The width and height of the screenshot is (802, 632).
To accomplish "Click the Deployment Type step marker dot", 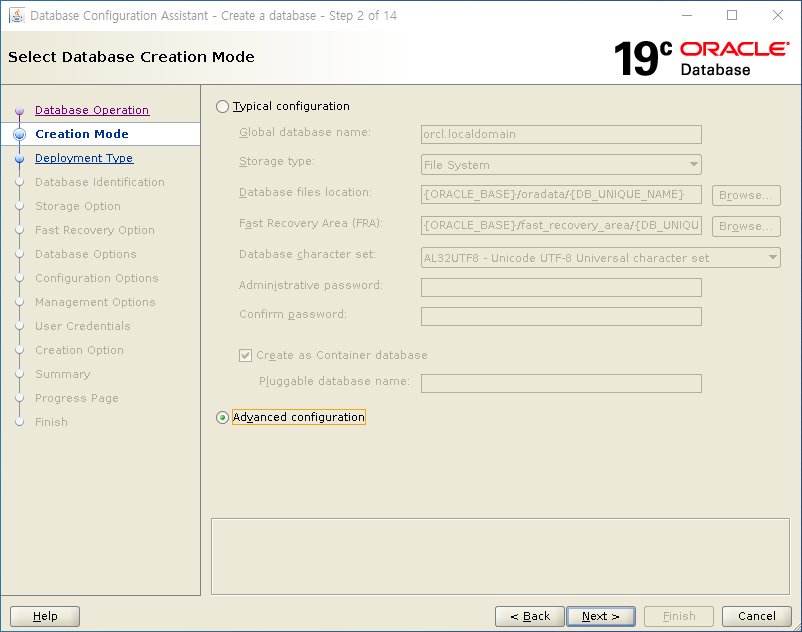I will point(19,159).
